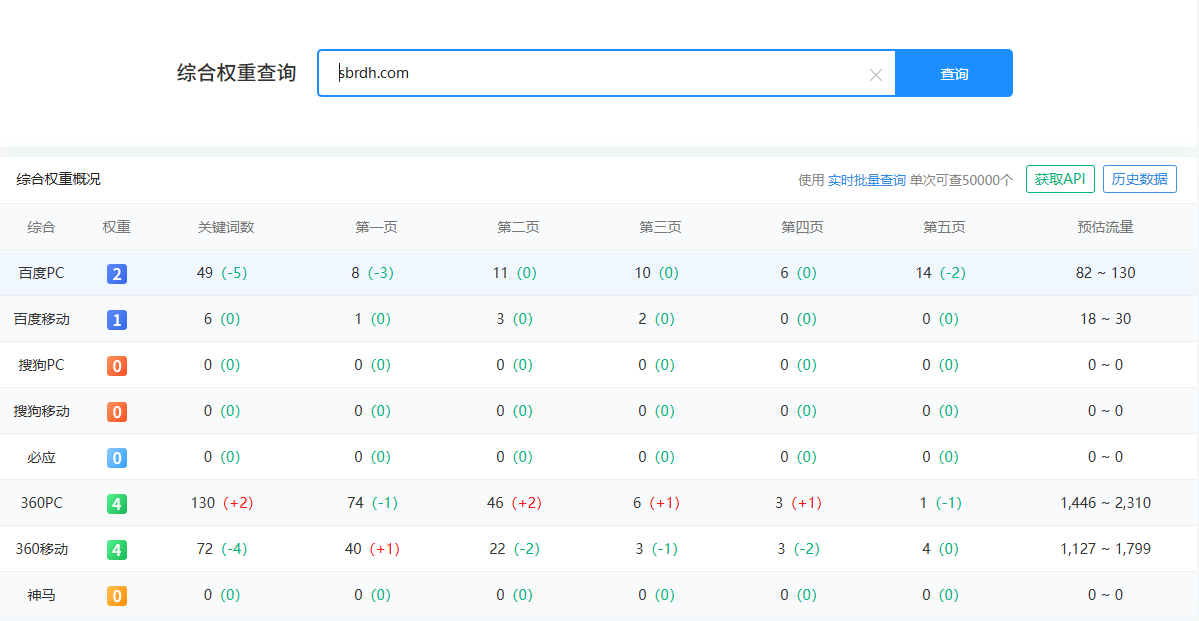1199x621 pixels.
Task: Click the 搜狗PC weight badge 0
Action: click(x=117, y=366)
